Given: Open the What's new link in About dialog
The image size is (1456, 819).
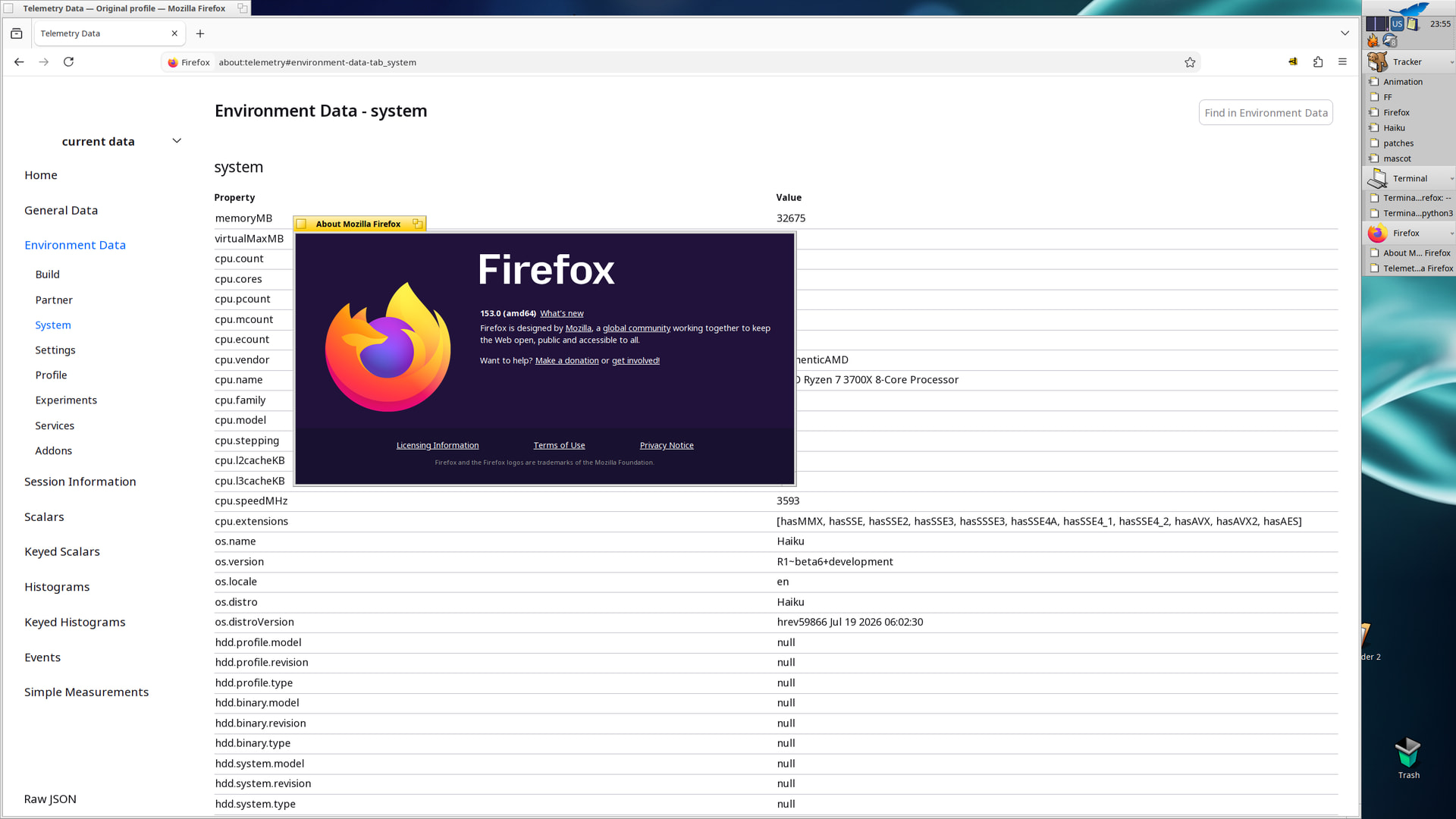Looking at the screenshot, I should (562, 314).
